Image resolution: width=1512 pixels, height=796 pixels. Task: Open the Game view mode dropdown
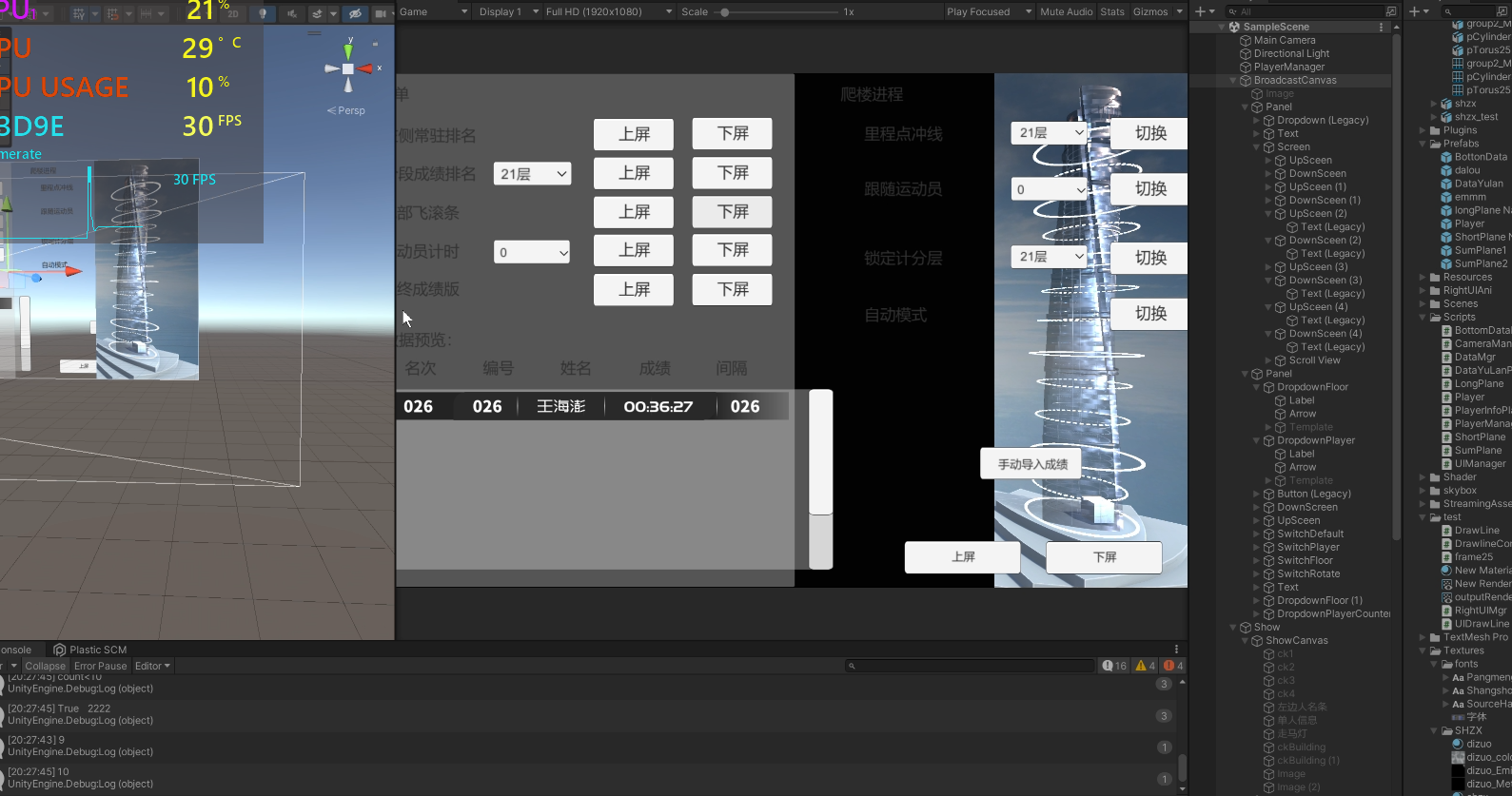tap(433, 11)
